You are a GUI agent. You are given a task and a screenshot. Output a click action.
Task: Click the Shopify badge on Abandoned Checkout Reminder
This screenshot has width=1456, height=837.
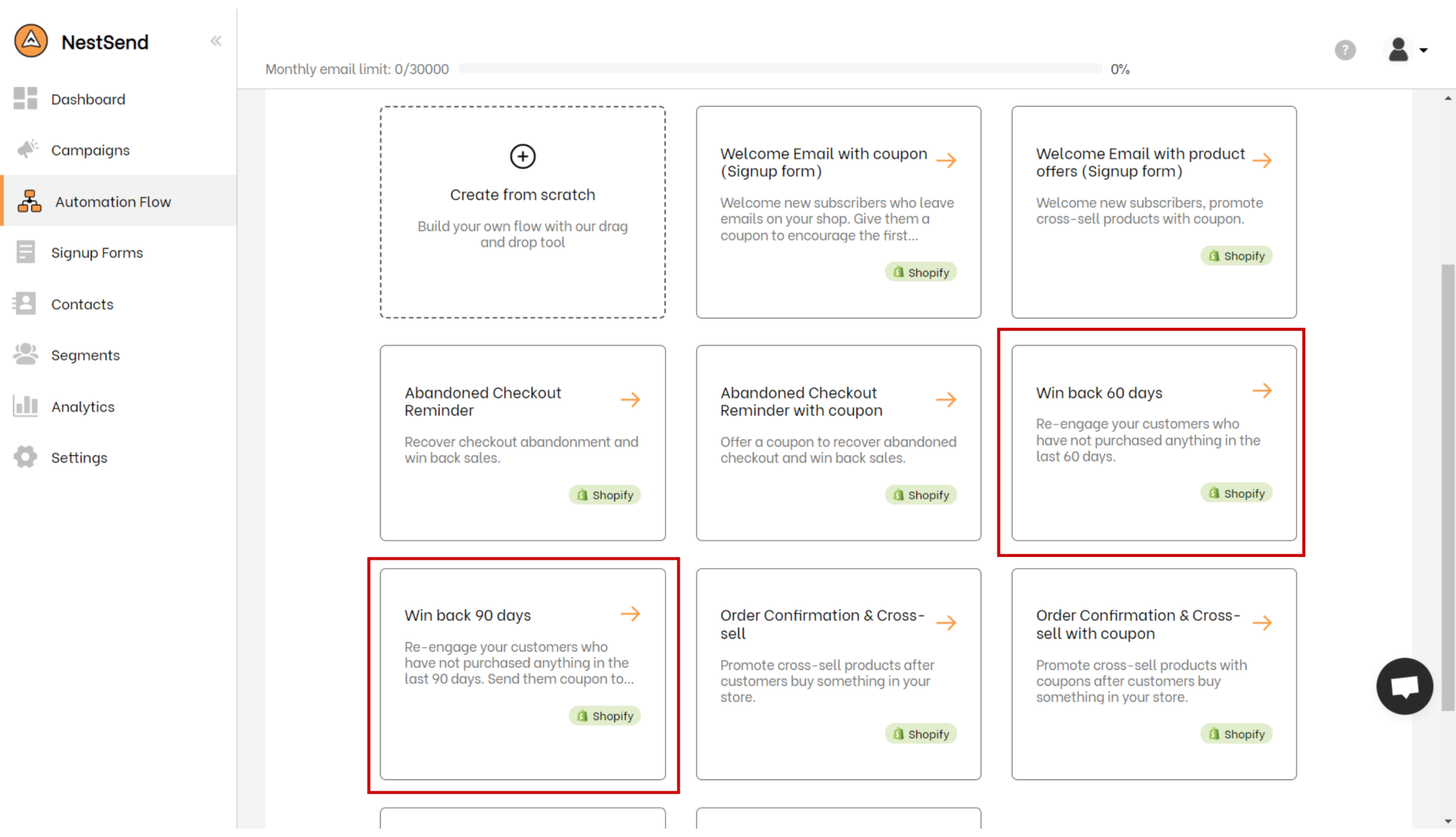tap(605, 494)
